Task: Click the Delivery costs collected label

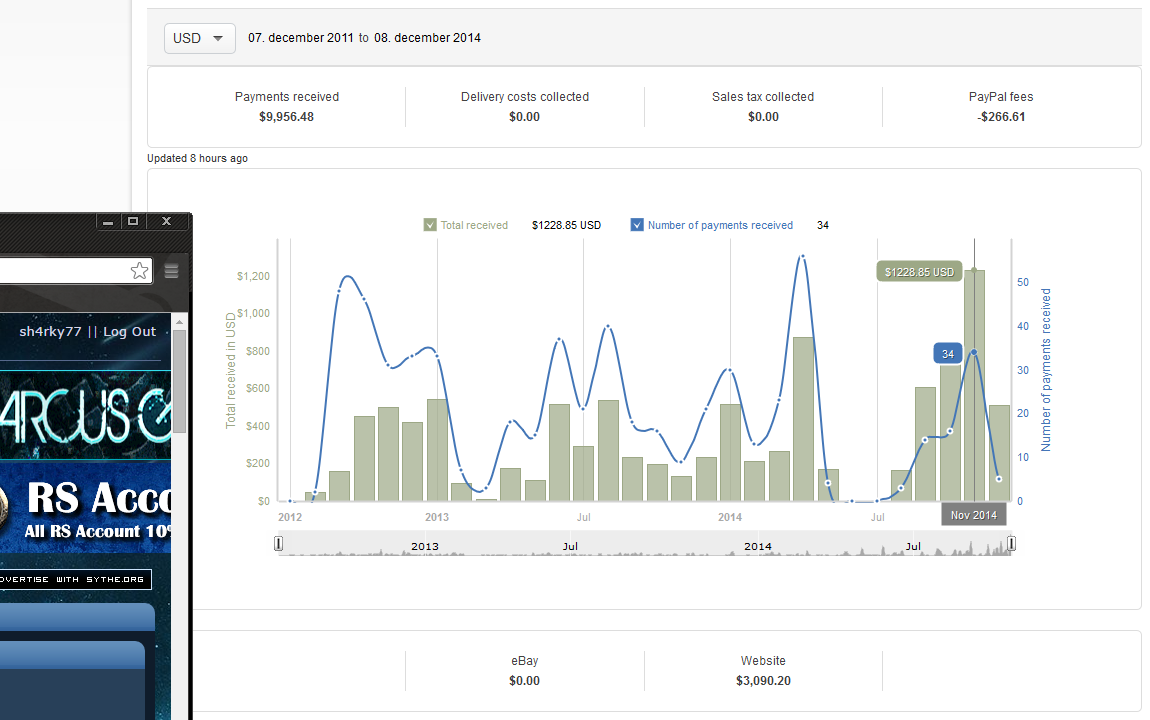Action: [524, 97]
